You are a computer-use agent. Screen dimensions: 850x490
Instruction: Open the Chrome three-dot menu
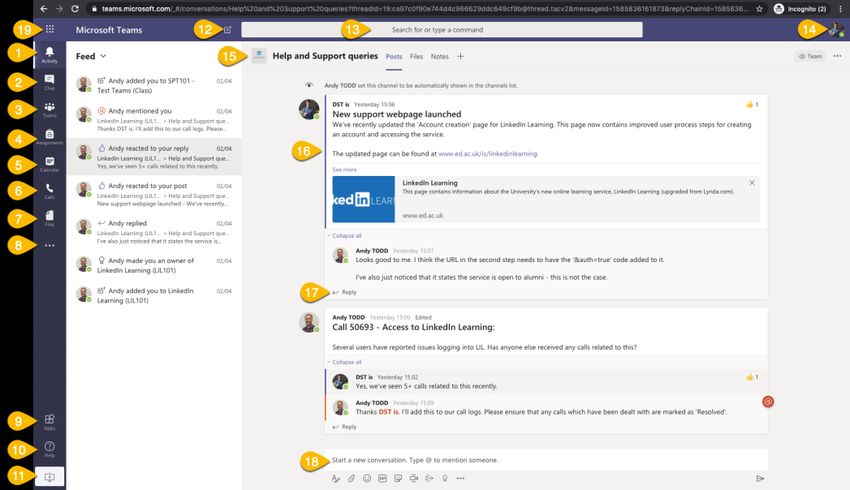click(x=840, y=9)
